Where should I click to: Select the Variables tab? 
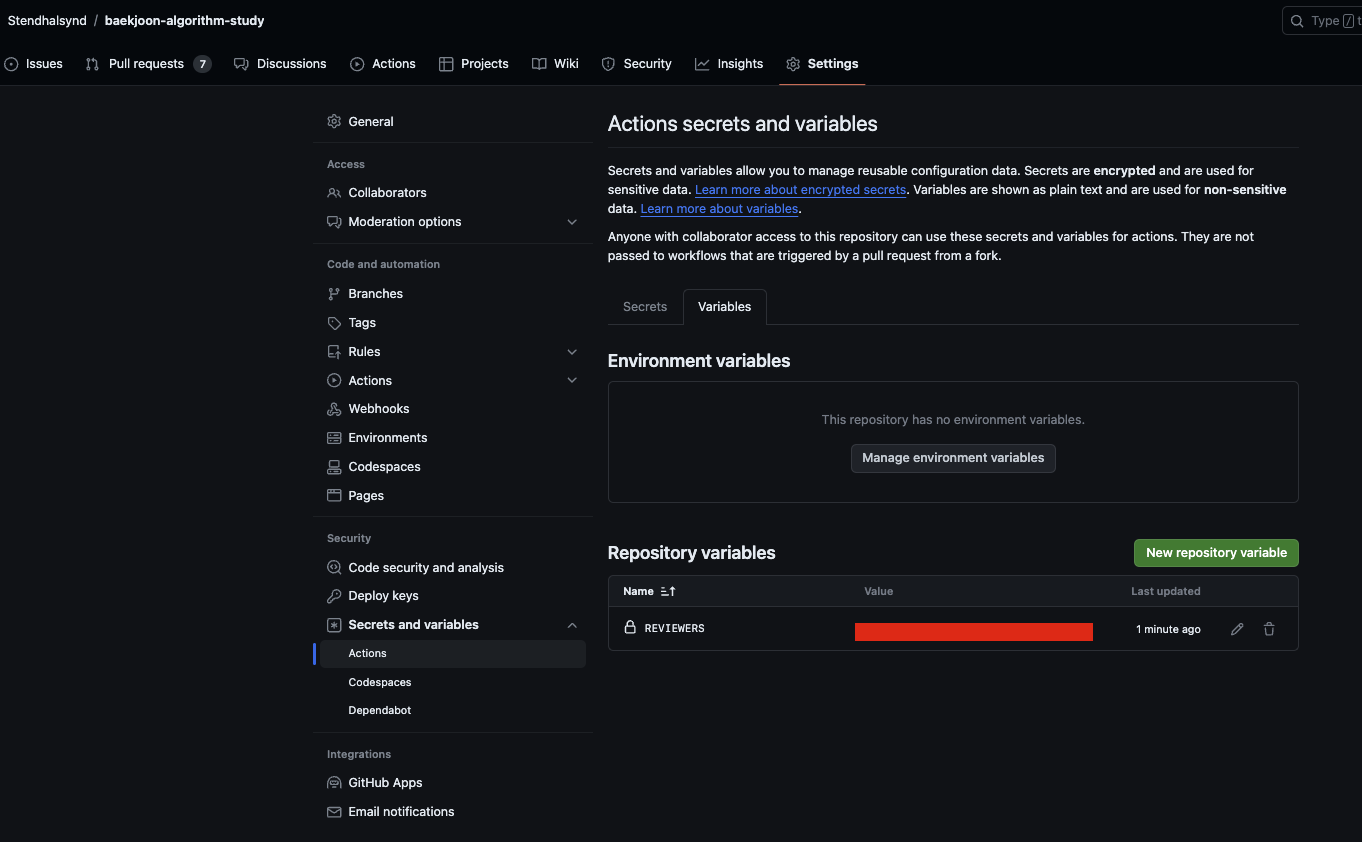[x=725, y=307]
